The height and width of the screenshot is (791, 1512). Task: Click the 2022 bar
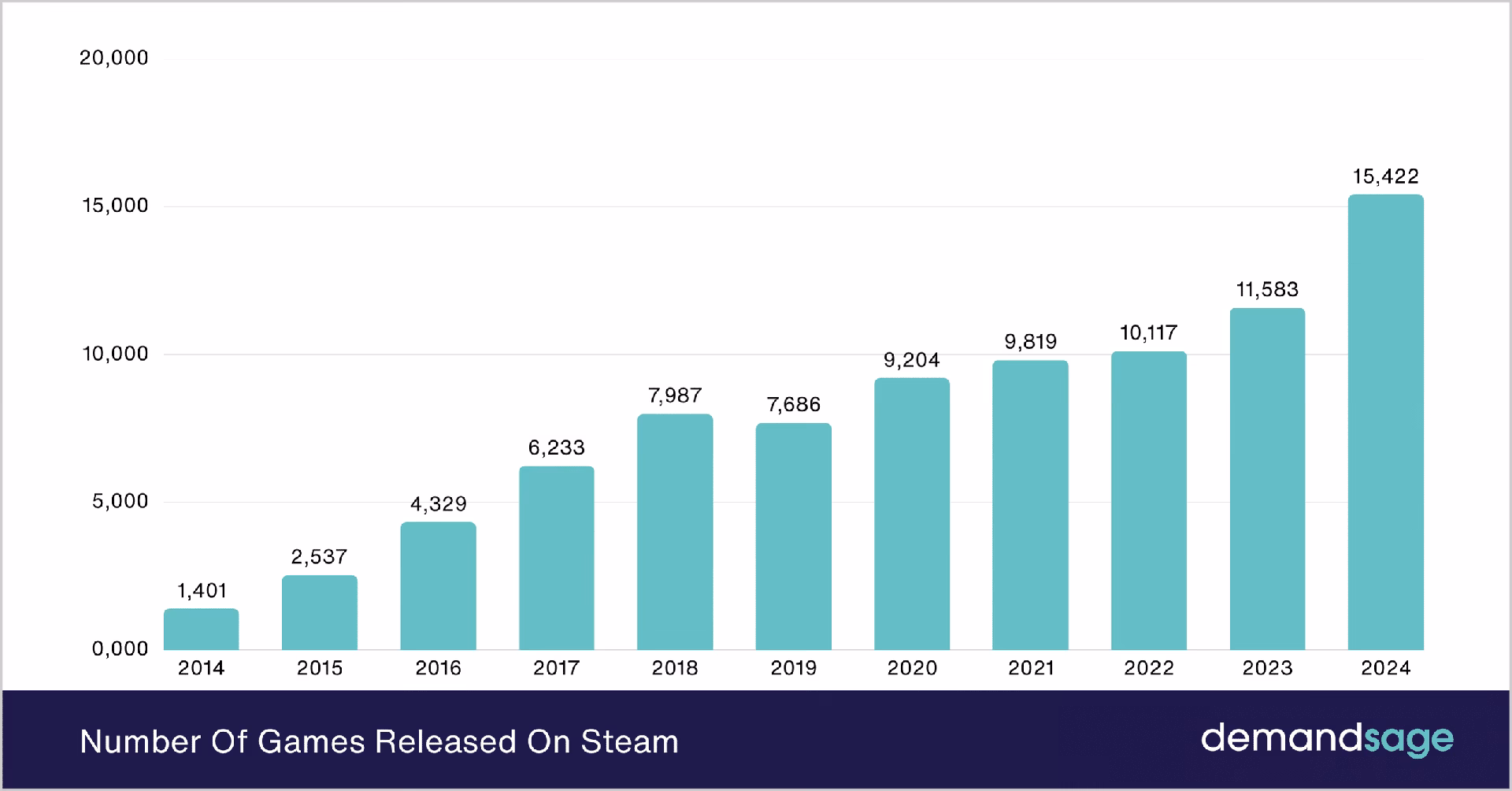(x=1149, y=500)
